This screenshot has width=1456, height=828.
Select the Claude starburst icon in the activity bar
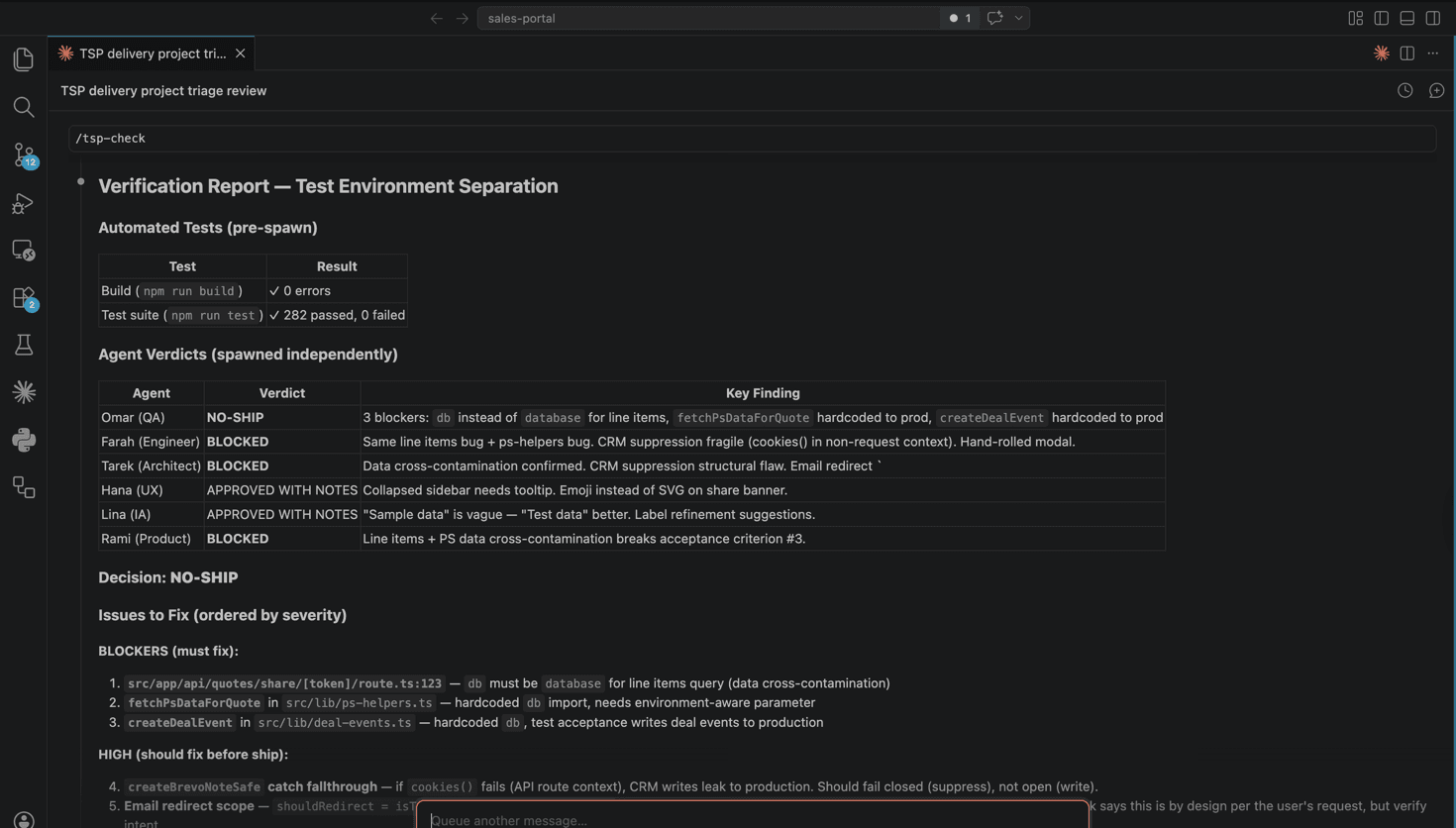coord(24,391)
